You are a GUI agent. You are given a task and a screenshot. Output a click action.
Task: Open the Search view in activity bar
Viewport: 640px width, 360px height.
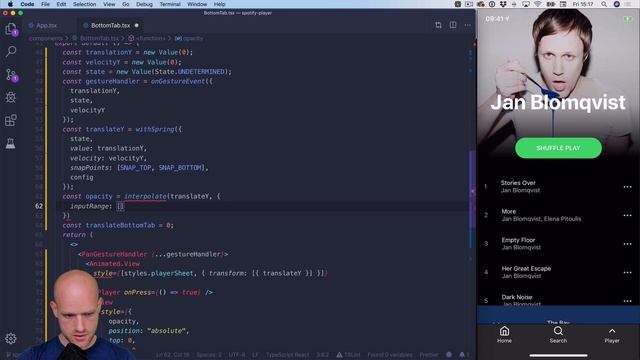[11, 51]
